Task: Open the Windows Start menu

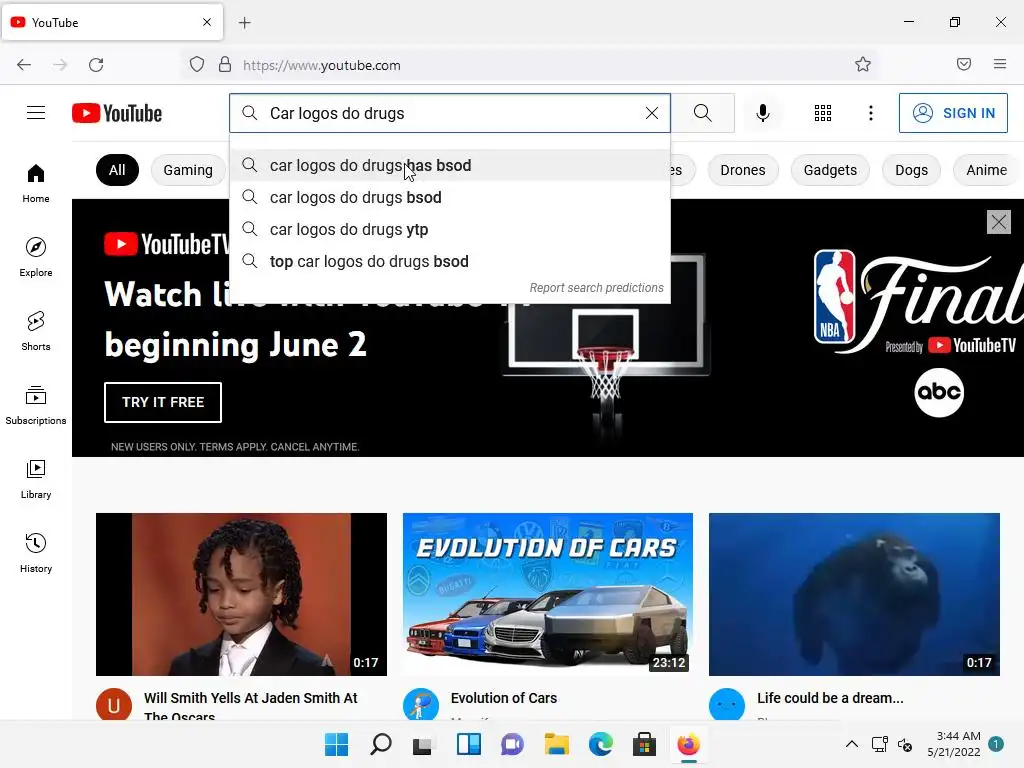Action: click(336, 744)
